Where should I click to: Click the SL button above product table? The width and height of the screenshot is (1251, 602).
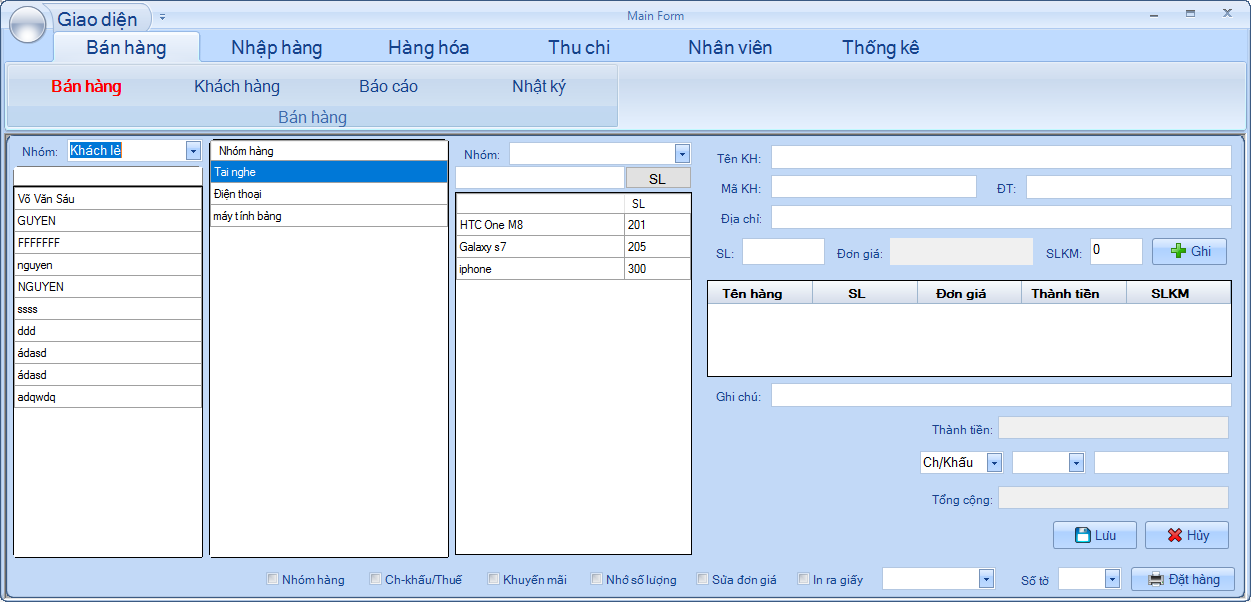[x=658, y=178]
